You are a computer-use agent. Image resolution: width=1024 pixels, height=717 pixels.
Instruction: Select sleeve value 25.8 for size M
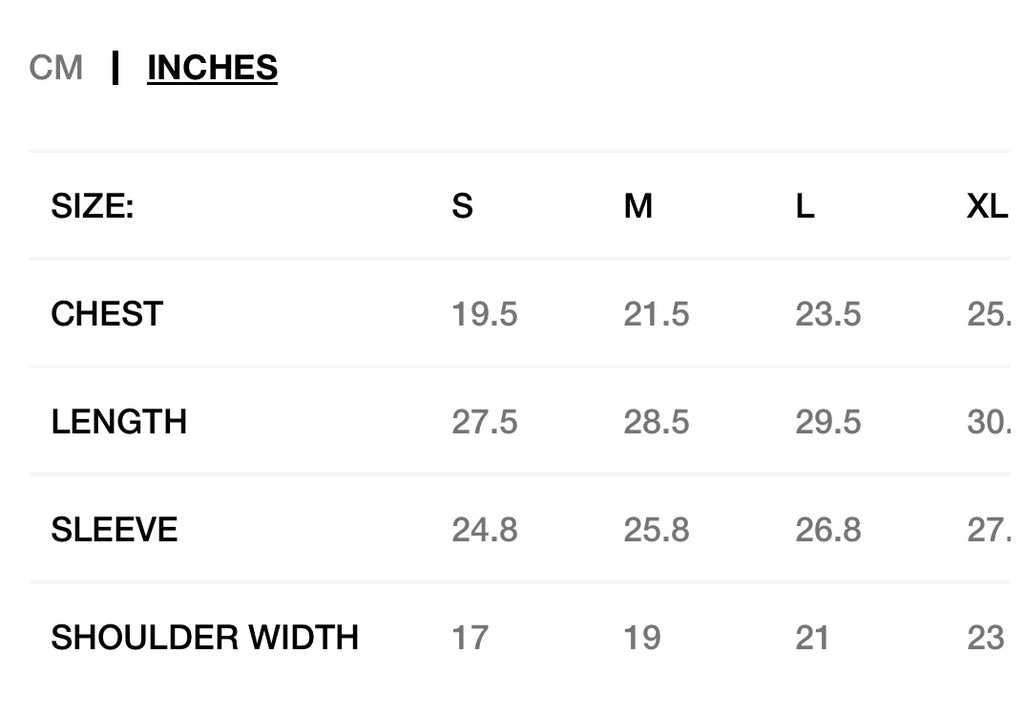pos(657,529)
